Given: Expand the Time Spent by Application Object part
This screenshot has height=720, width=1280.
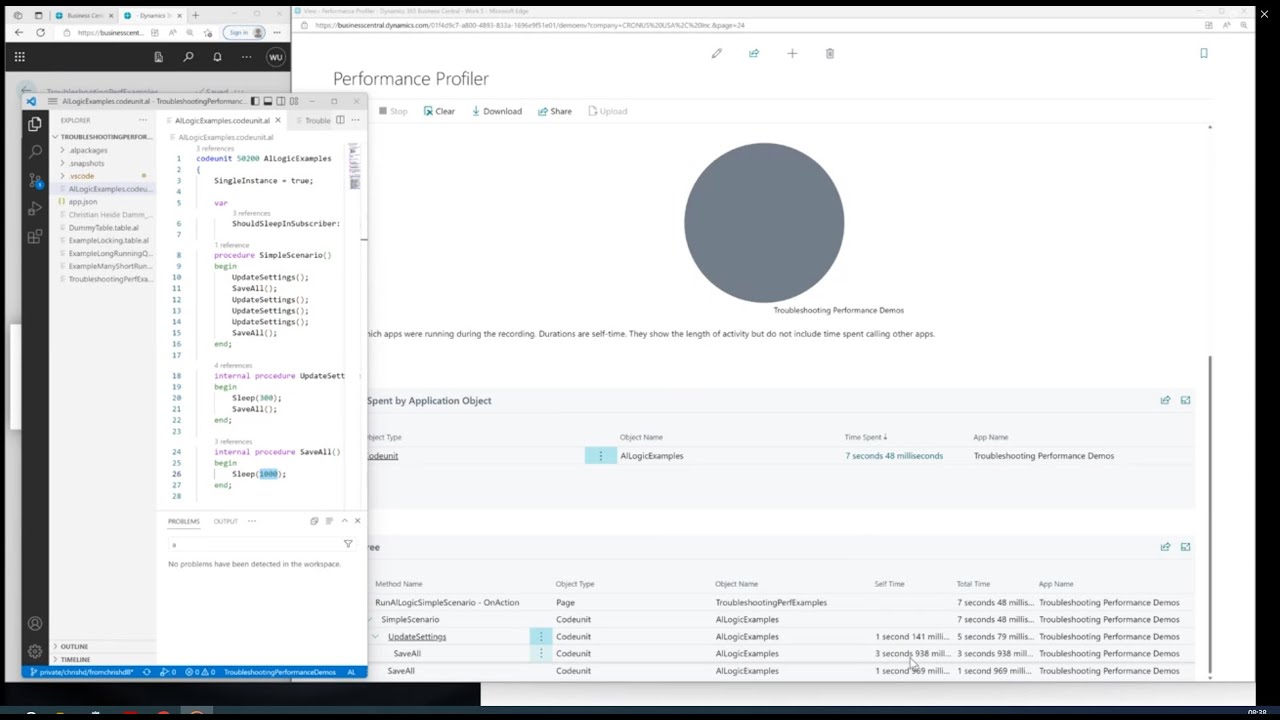Looking at the screenshot, I should [1186, 400].
